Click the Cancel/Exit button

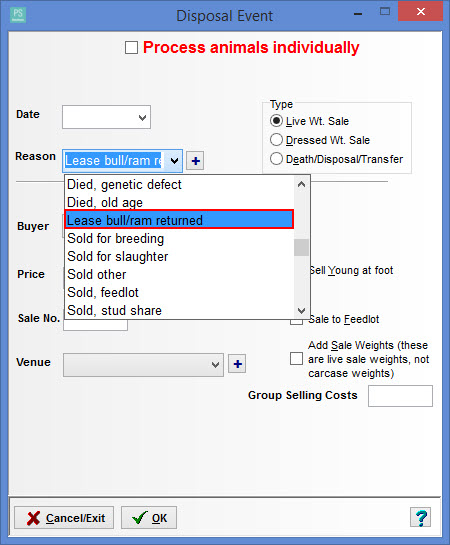point(64,518)
